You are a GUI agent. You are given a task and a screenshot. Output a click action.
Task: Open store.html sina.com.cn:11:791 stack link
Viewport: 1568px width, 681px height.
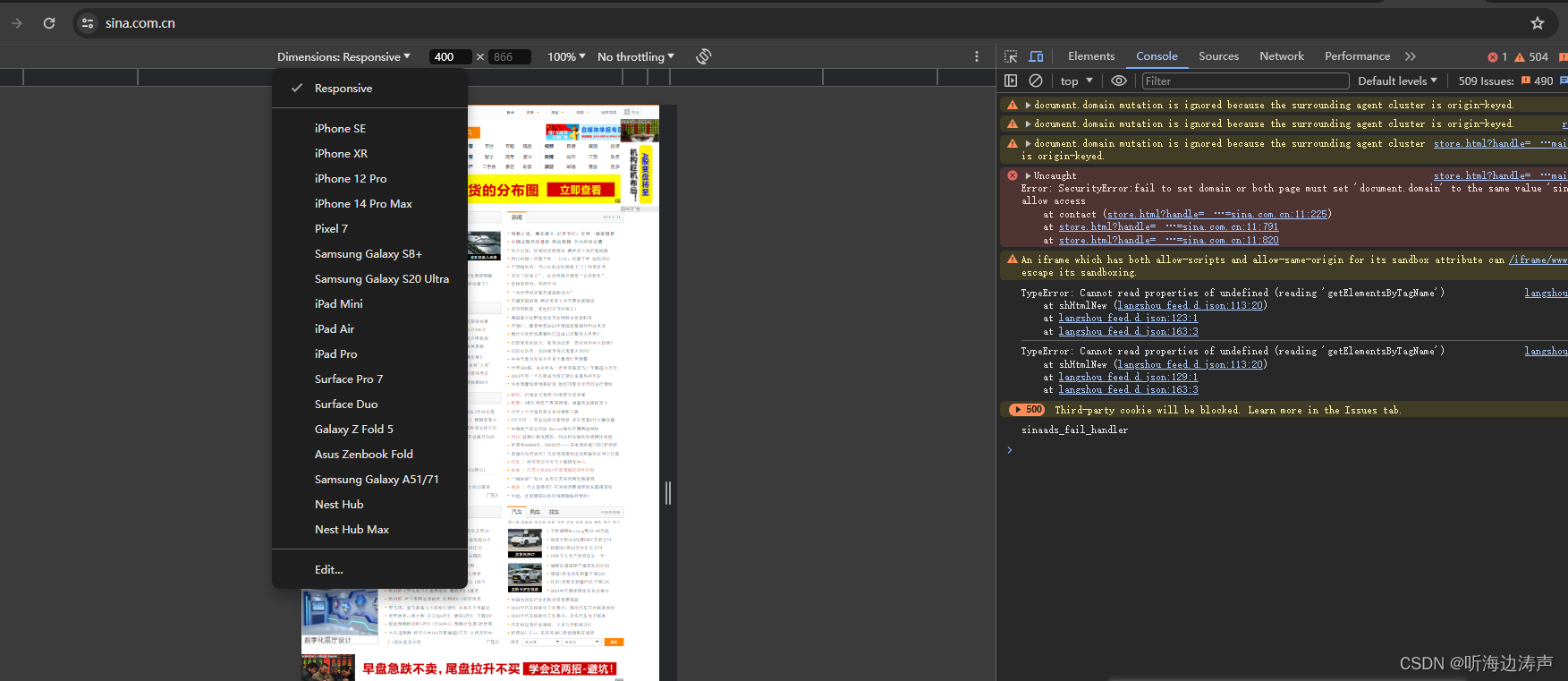[x=1169, y=227]
